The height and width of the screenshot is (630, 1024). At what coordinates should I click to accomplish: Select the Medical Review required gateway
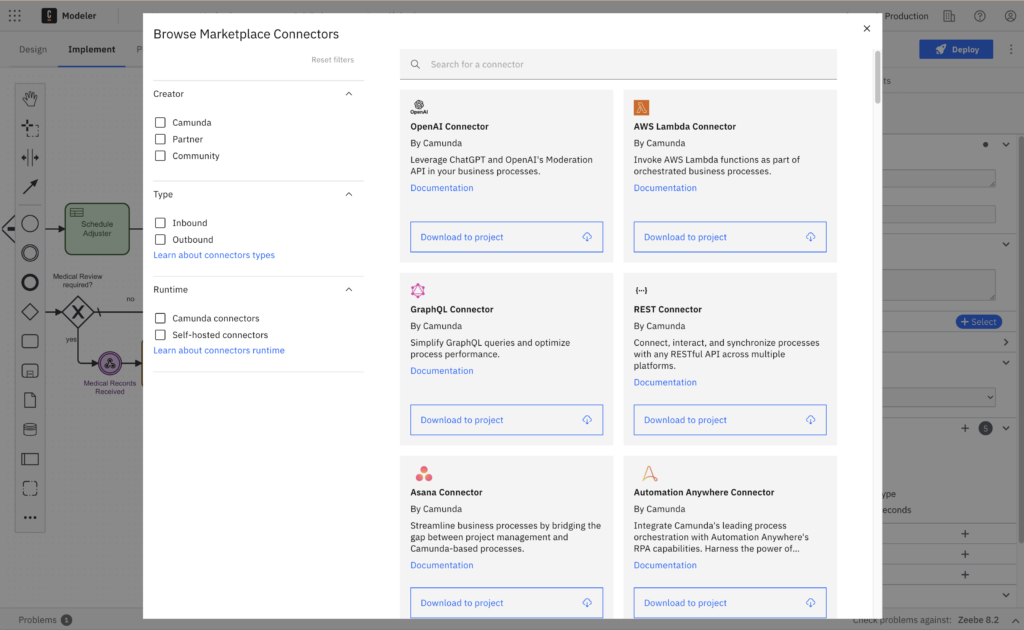click(x=78, y=312)
